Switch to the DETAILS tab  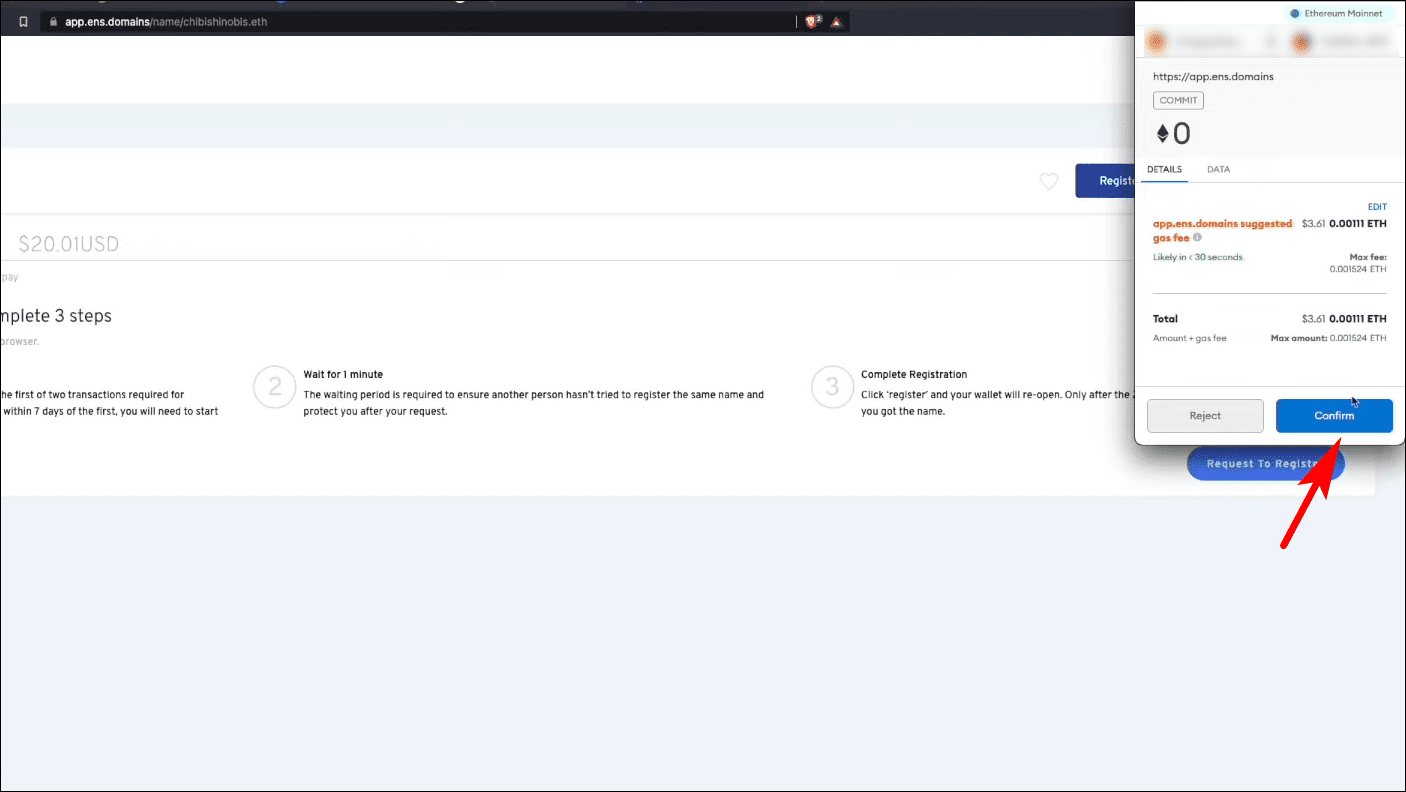(1164, 169)
